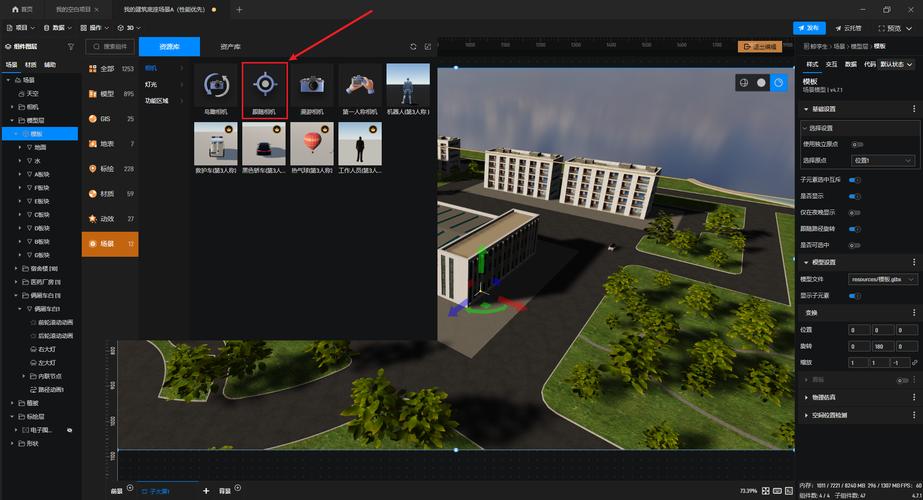Add a new page with bottom plus icon
The image size is (923, 500).
(x=206, y=491)
